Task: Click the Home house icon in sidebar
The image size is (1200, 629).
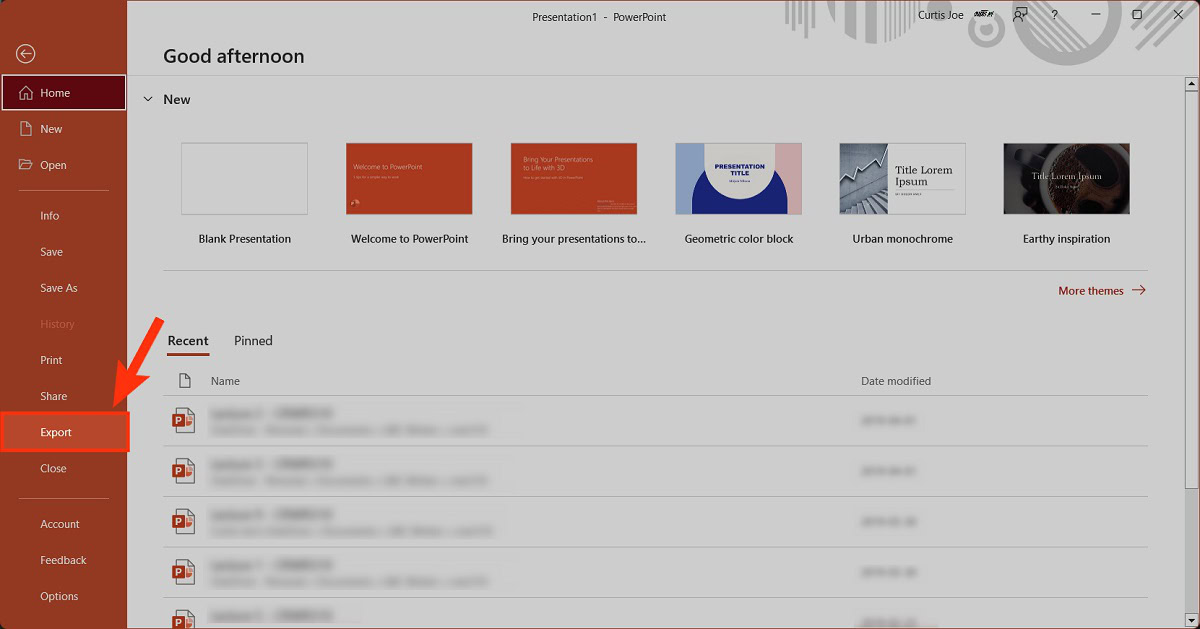Action: [26, 93]
